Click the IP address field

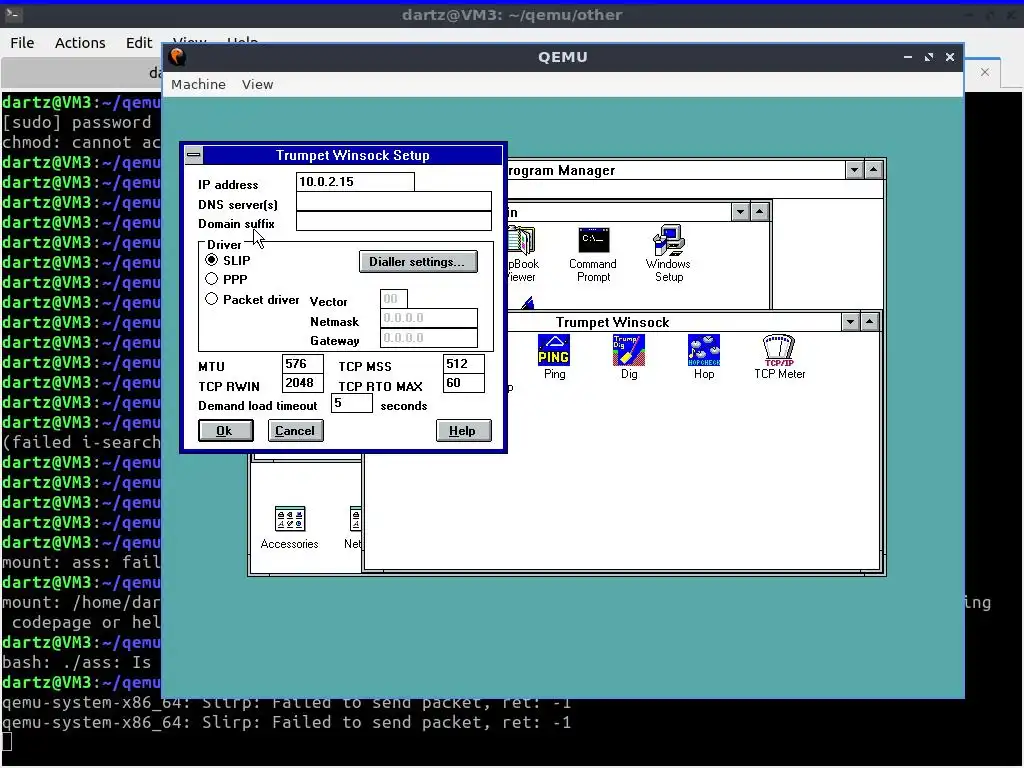pos(355,182)
